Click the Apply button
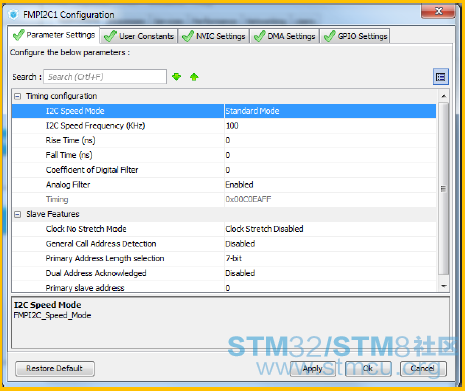Viewport: 465px width, 392px height. (x=313, y=369)
